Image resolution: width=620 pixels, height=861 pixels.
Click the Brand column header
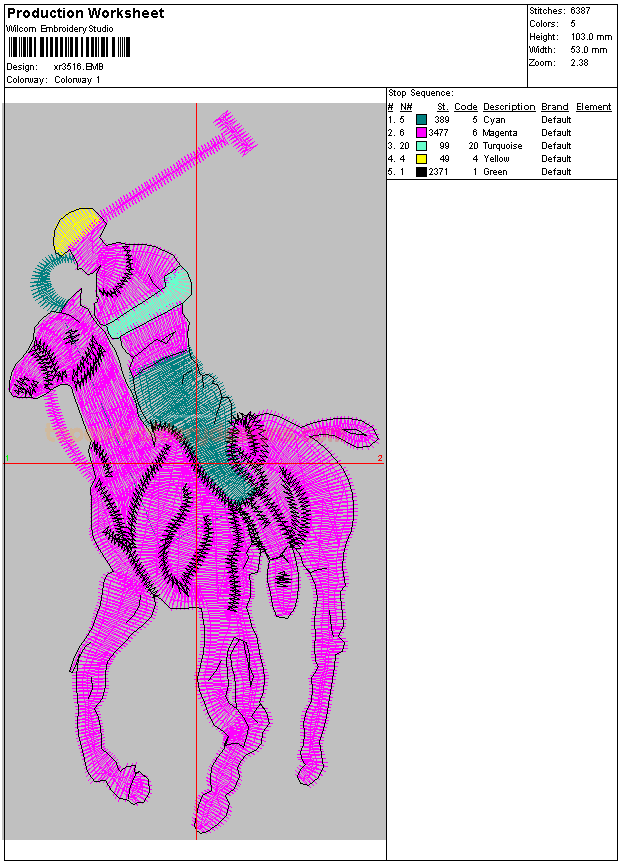555,107
